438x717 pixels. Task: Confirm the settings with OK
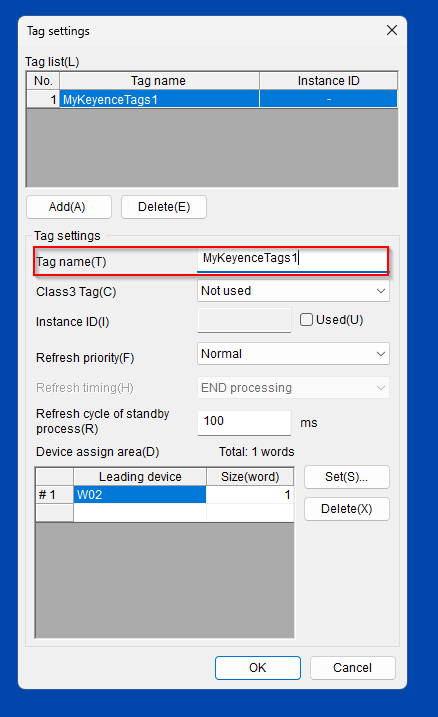tap(257, 668)
